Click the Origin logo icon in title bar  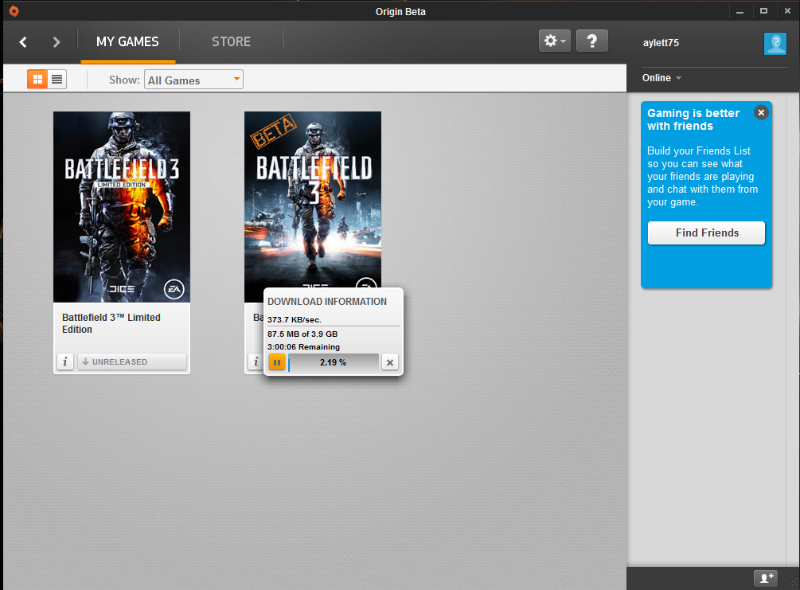pyautogui.click(x=14, y=11)
